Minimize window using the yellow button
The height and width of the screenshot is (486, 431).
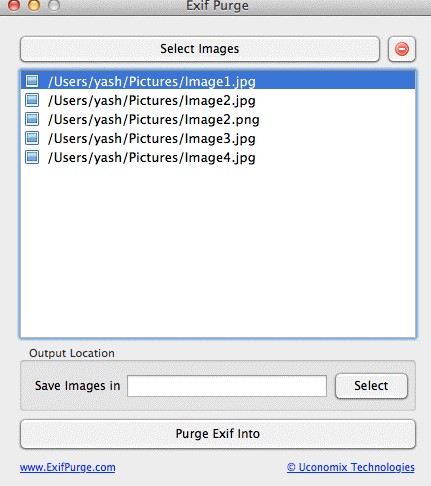coord(34,5)
